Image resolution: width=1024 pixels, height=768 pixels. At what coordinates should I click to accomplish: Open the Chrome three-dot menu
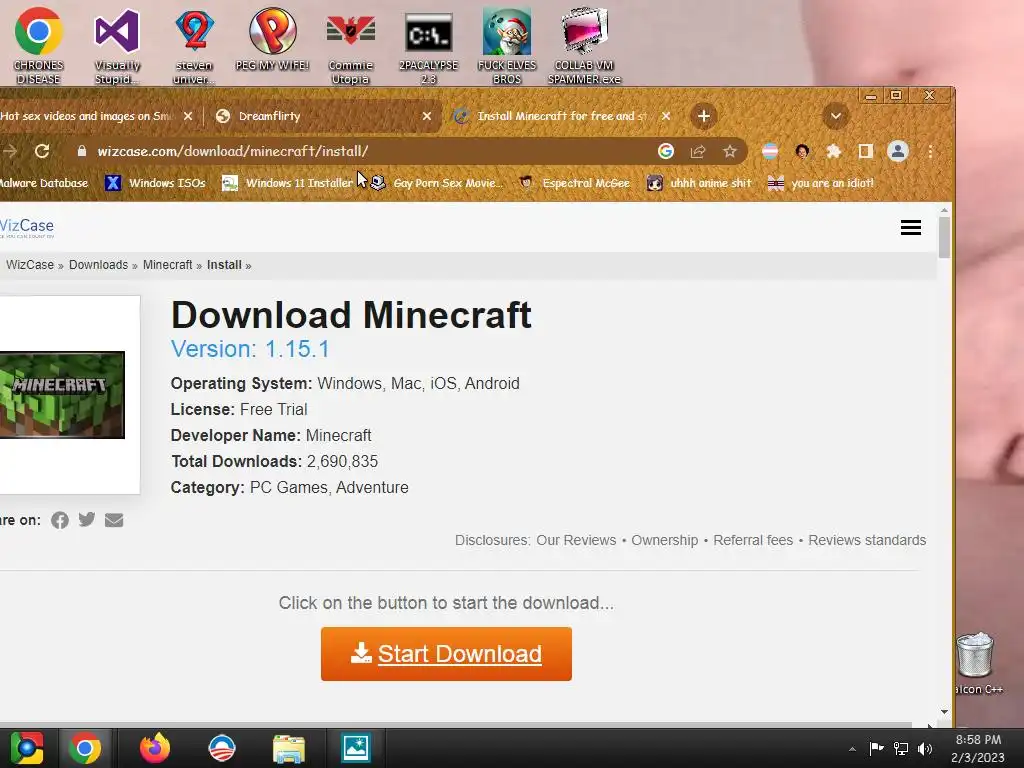pos(931,152)
